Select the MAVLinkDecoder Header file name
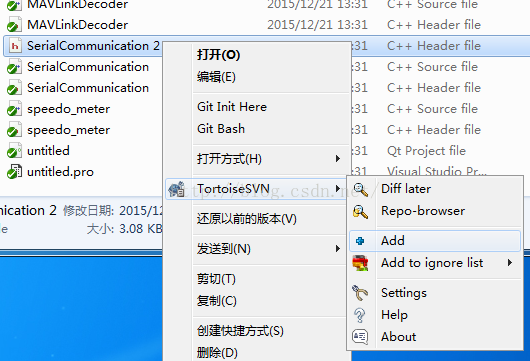 pos(78,25)
